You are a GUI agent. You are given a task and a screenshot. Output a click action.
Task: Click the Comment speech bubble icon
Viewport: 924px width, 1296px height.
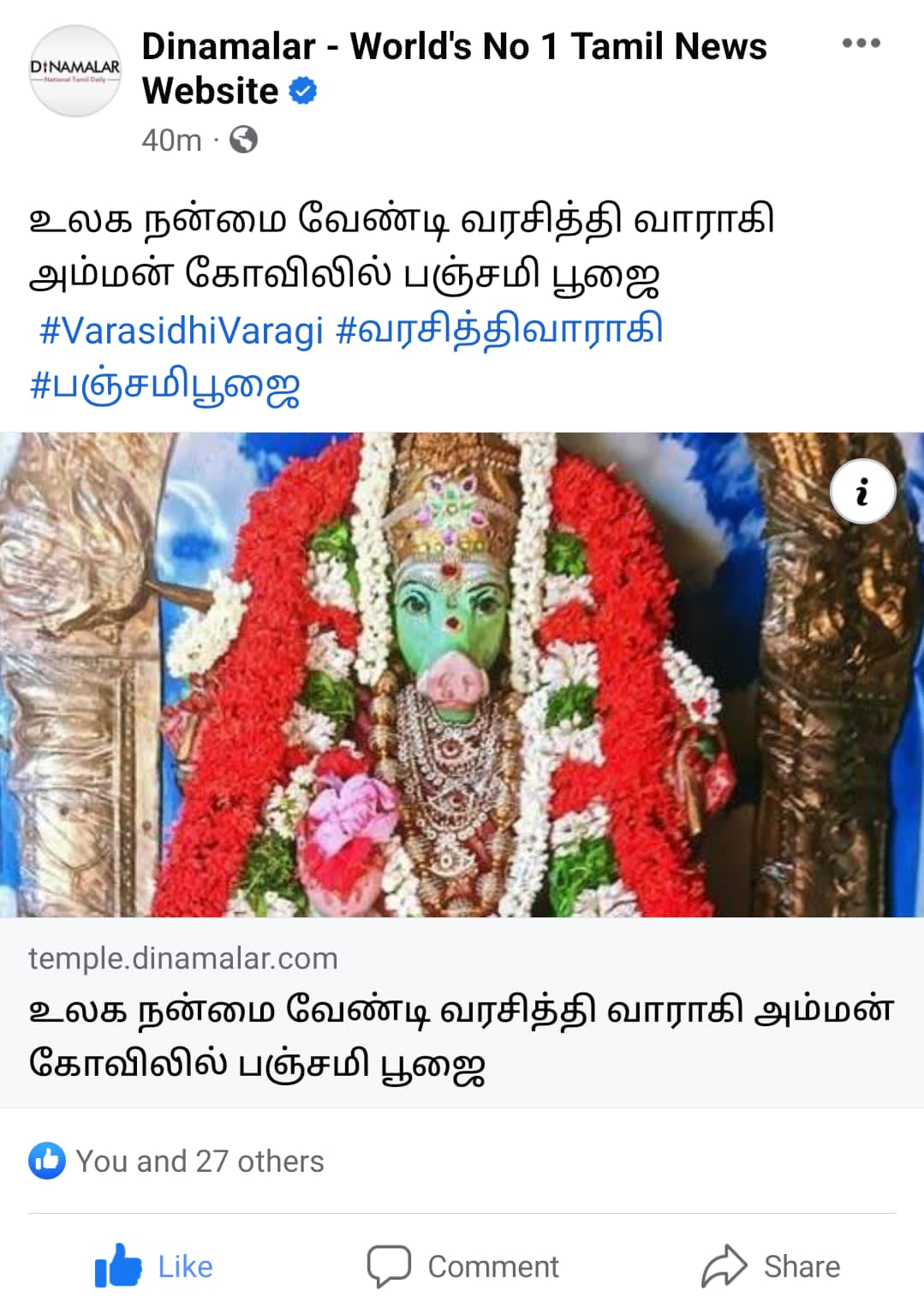389,1267
